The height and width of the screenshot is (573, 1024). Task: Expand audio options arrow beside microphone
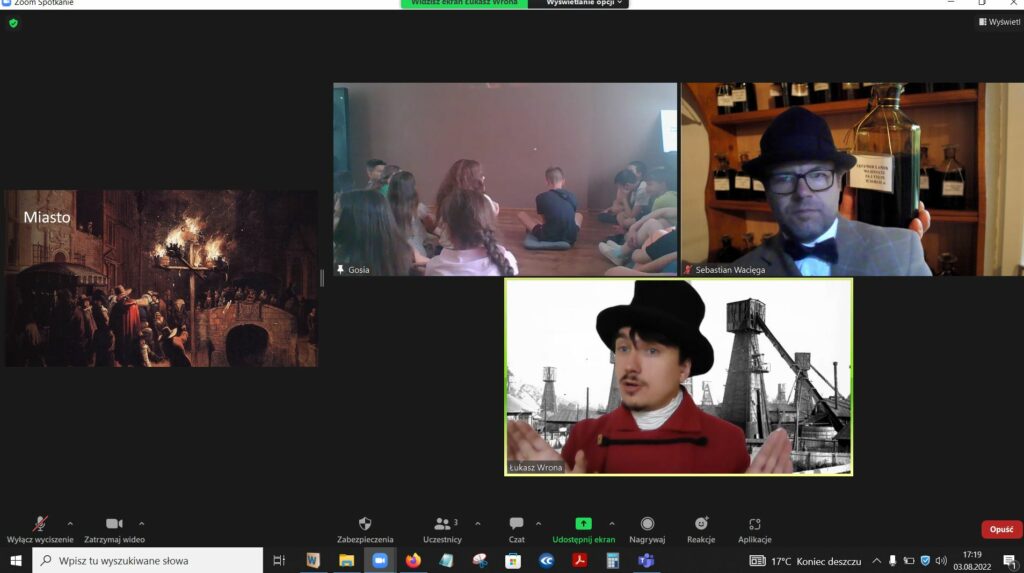click(x=70, y=523)
